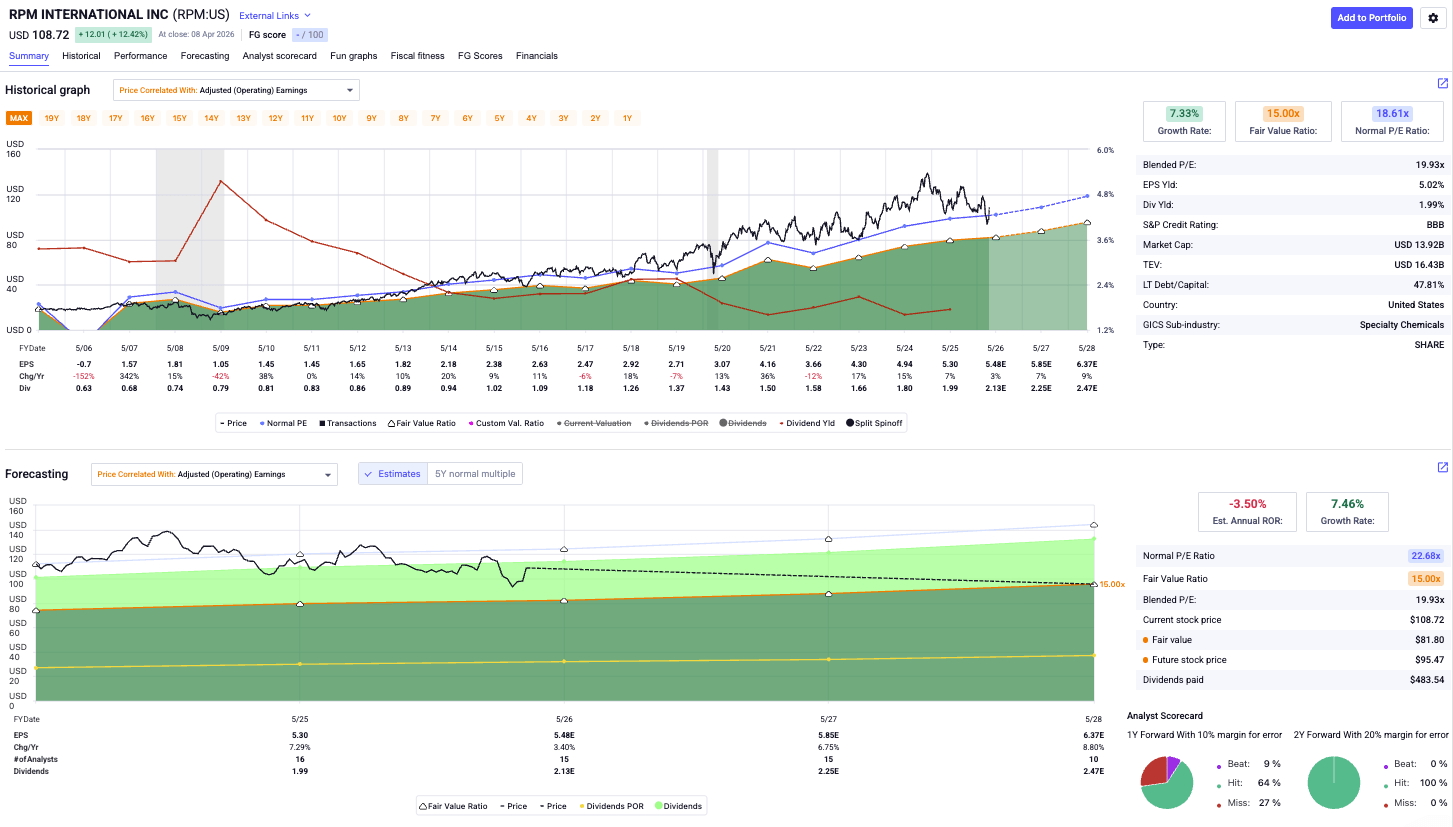This screenshot has height=827, width=1453.
Task: Click the 1Y Forward scorecard pie chart
Action: [x=1166, y=782]
